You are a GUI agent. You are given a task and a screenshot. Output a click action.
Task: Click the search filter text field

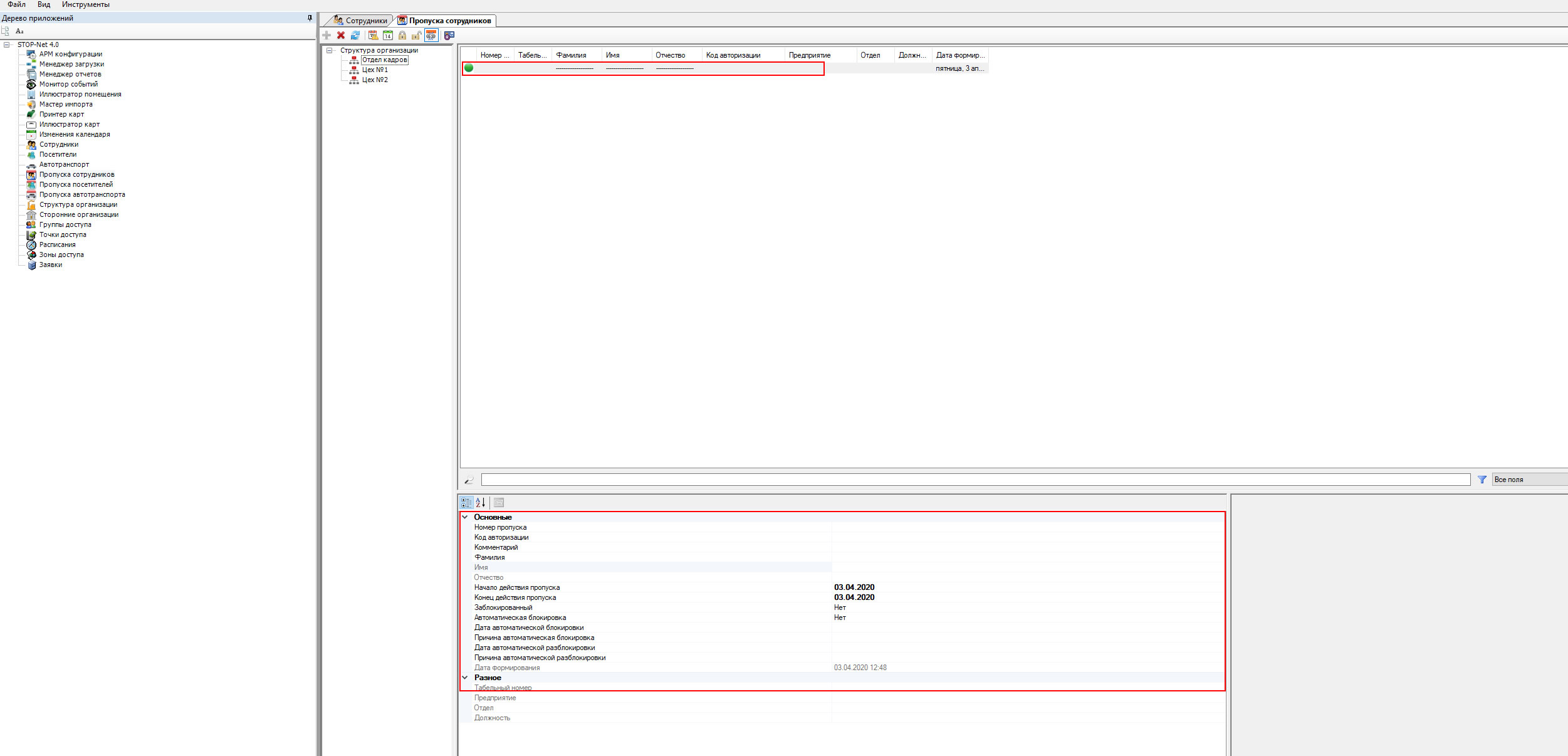point(975,480)
